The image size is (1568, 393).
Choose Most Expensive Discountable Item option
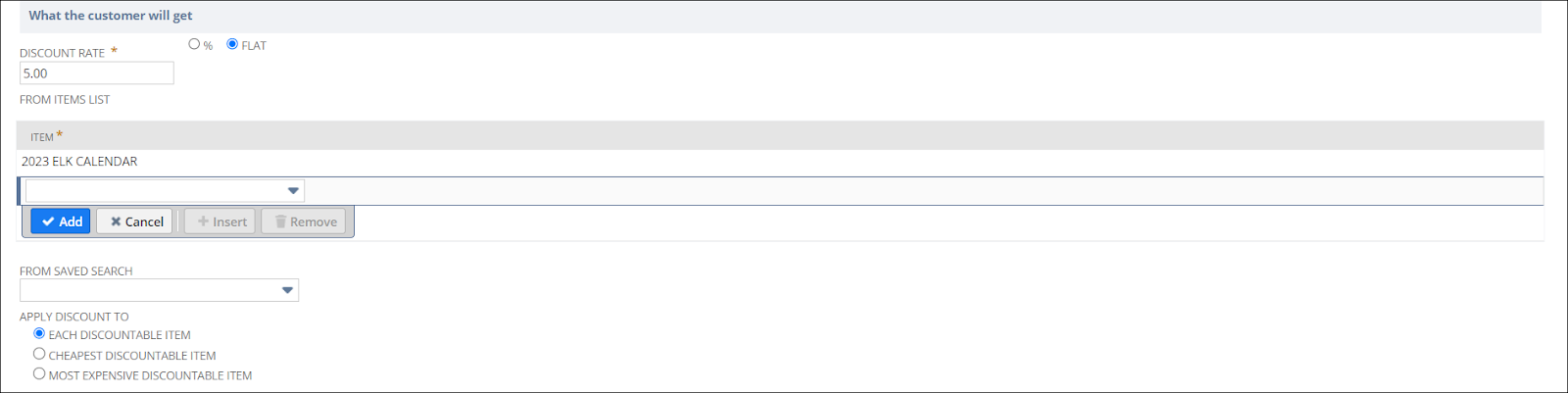(x=39, y=373)
